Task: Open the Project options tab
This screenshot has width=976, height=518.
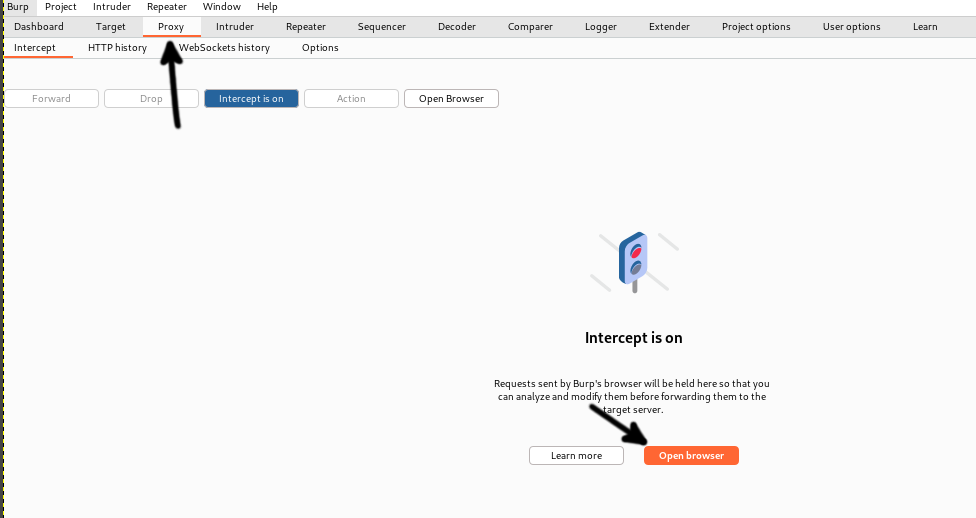Action: pyautogui.click(x=756, y=27)
